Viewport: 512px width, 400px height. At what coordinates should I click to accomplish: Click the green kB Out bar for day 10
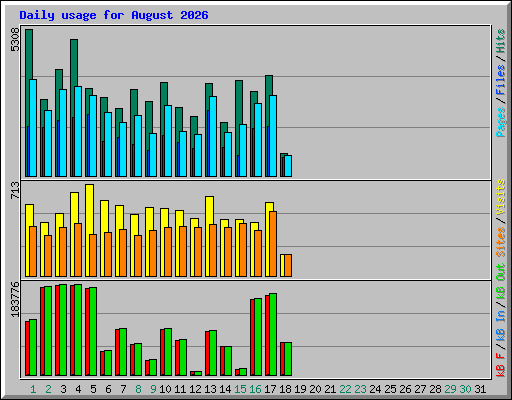168,352
